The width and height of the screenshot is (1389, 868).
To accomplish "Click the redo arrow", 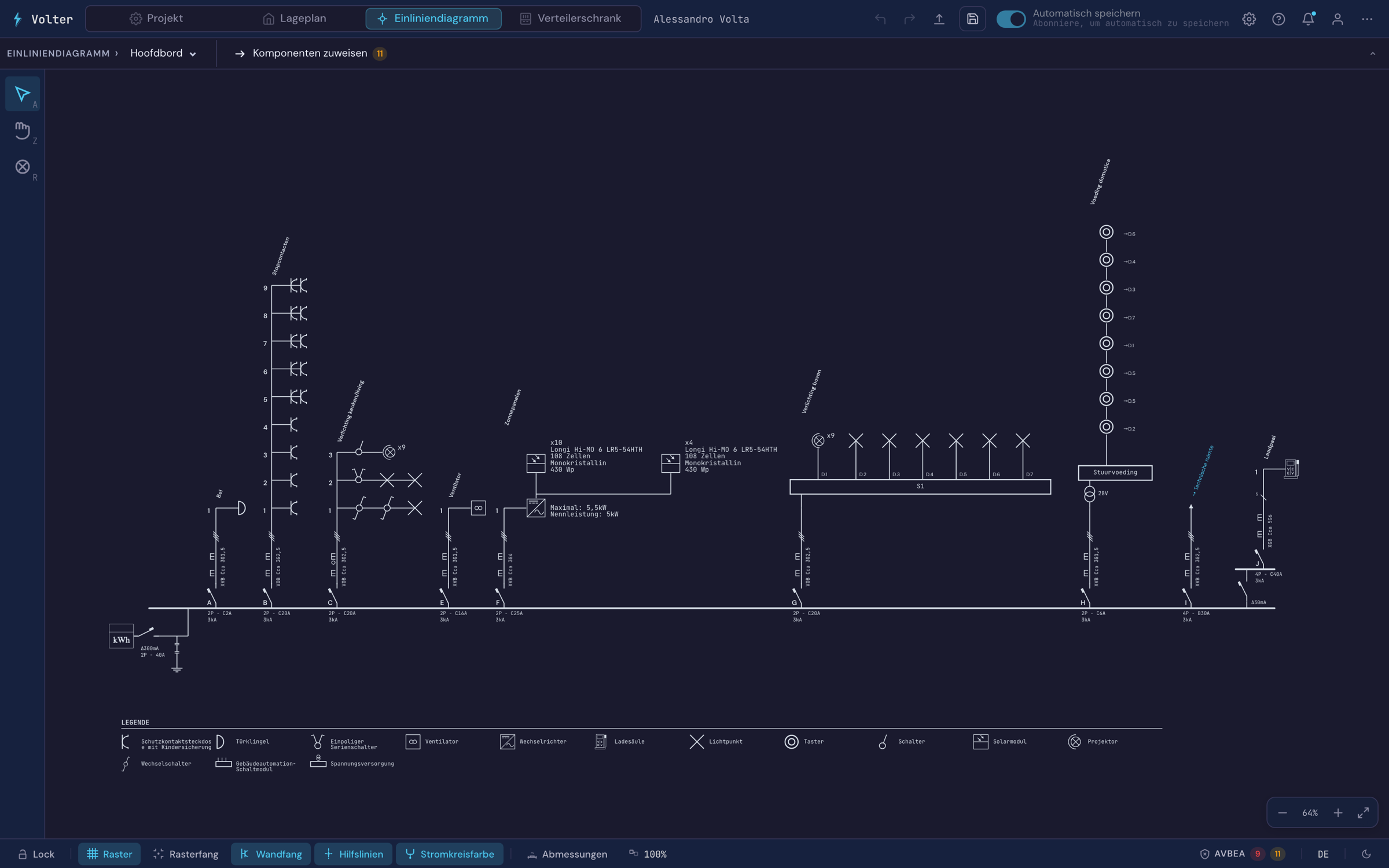I will 910,19.
